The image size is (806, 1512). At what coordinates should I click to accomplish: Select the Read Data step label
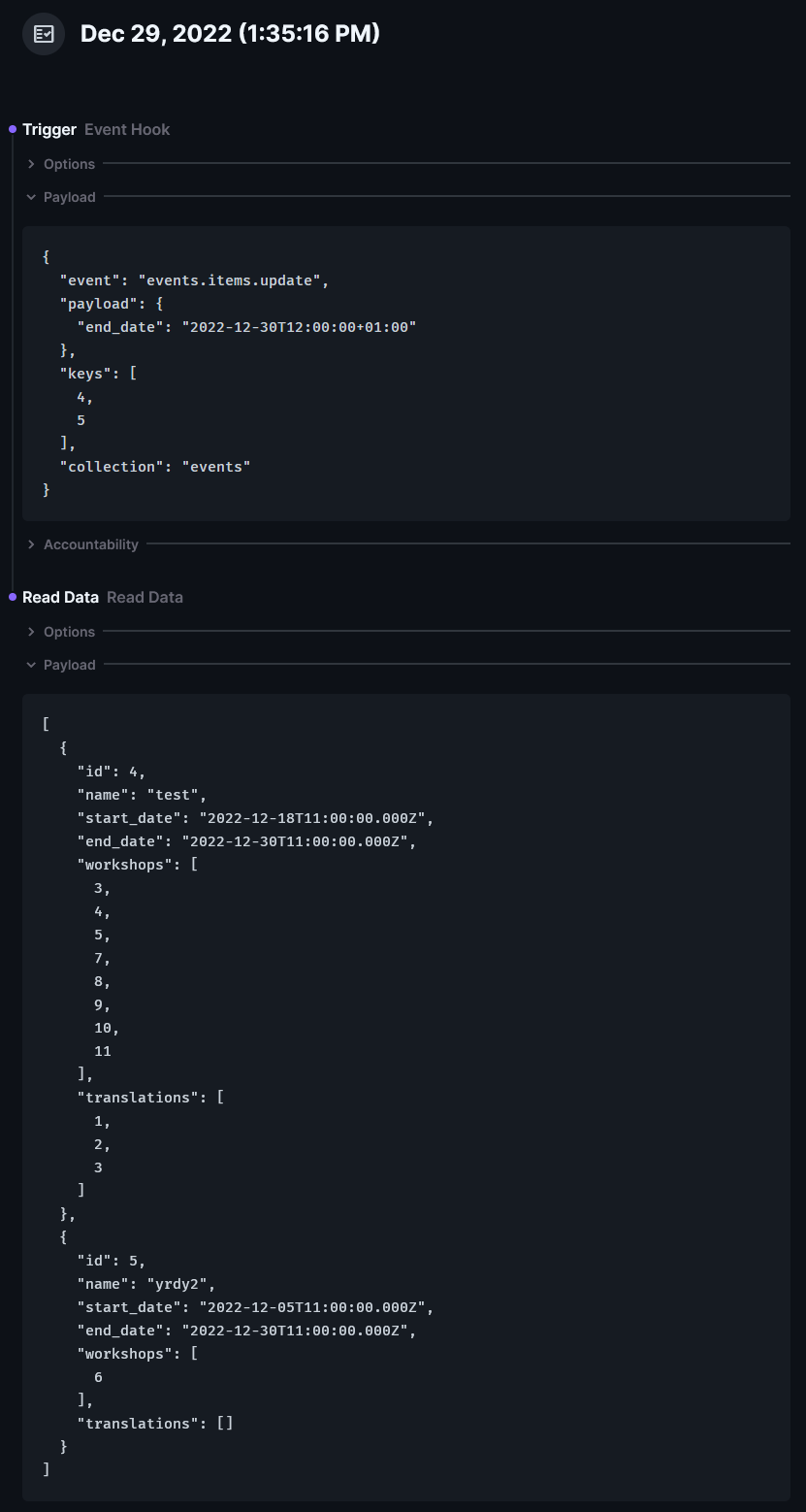coord(60,596)
